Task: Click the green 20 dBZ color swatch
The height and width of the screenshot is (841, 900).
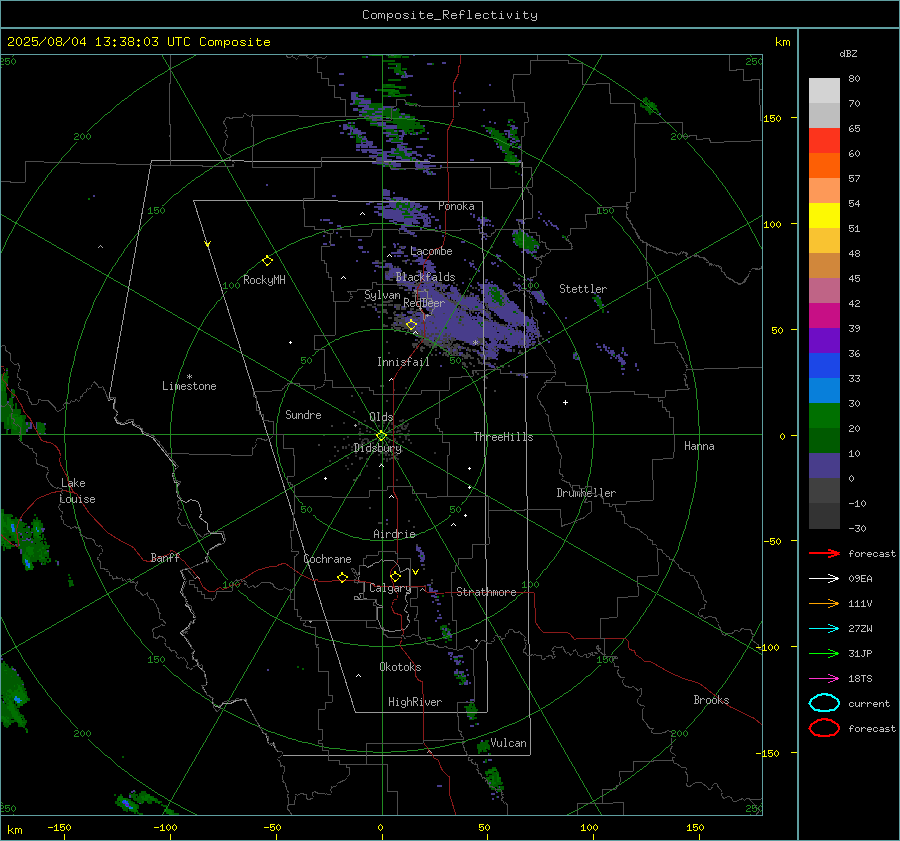Action: pos(824,416)
